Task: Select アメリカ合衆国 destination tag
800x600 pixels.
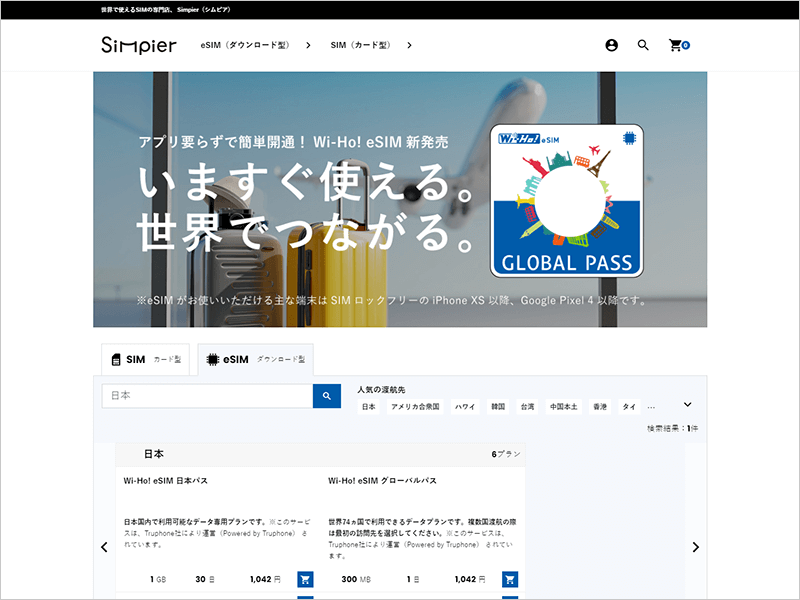Action: [x=415, y=407]
